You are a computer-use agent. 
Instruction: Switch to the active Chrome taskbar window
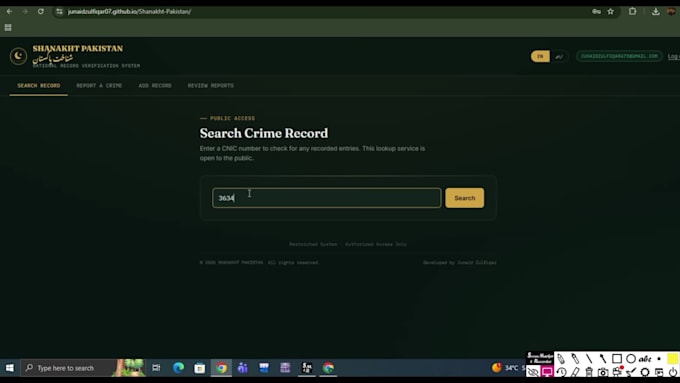[221, 368]
